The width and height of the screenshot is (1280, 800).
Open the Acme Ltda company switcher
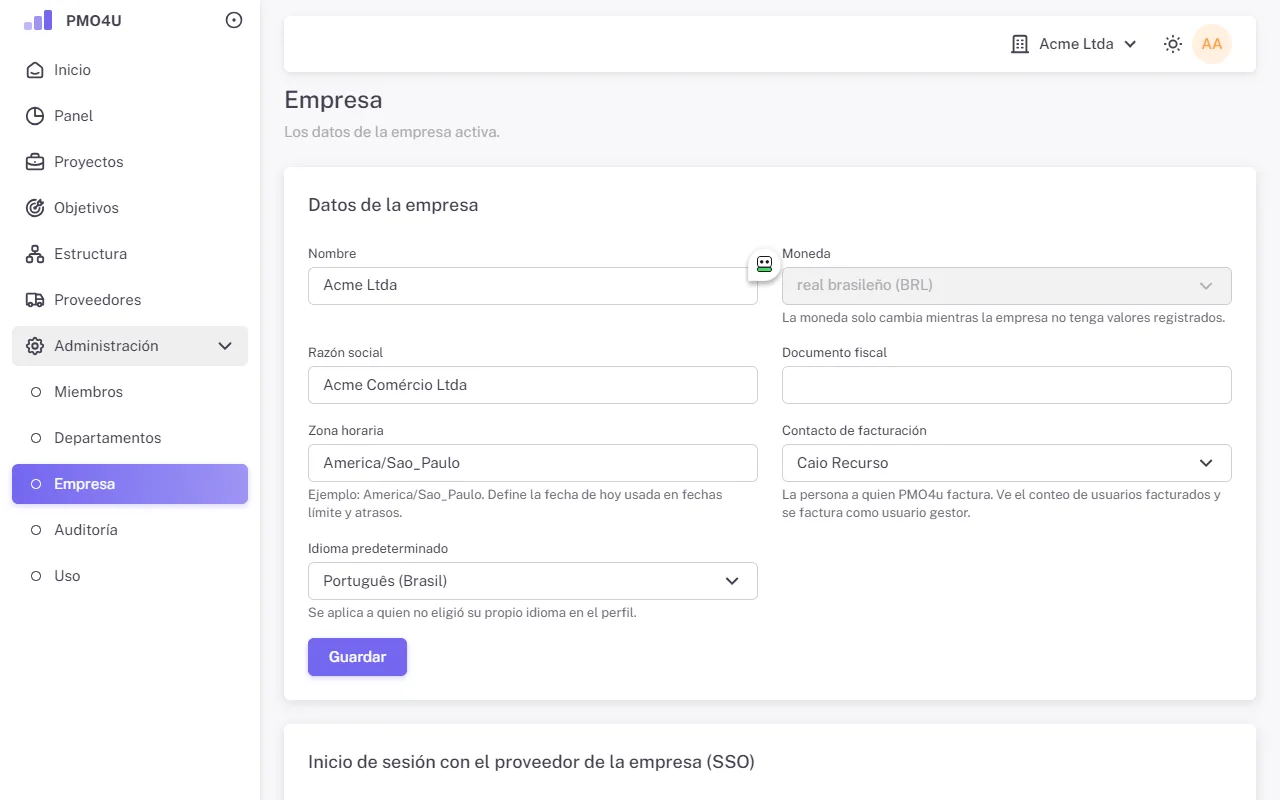[1075, 44]
